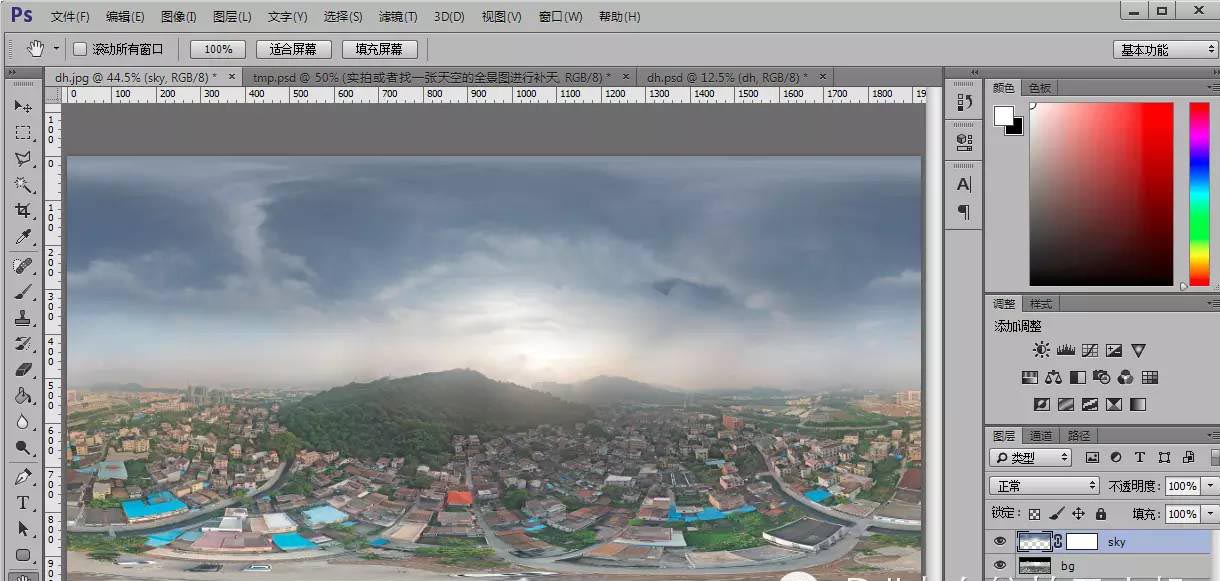Click the rainbow hue slider strip
The height and width of the screenshot is (581, 1220).
click(1198, 194)
